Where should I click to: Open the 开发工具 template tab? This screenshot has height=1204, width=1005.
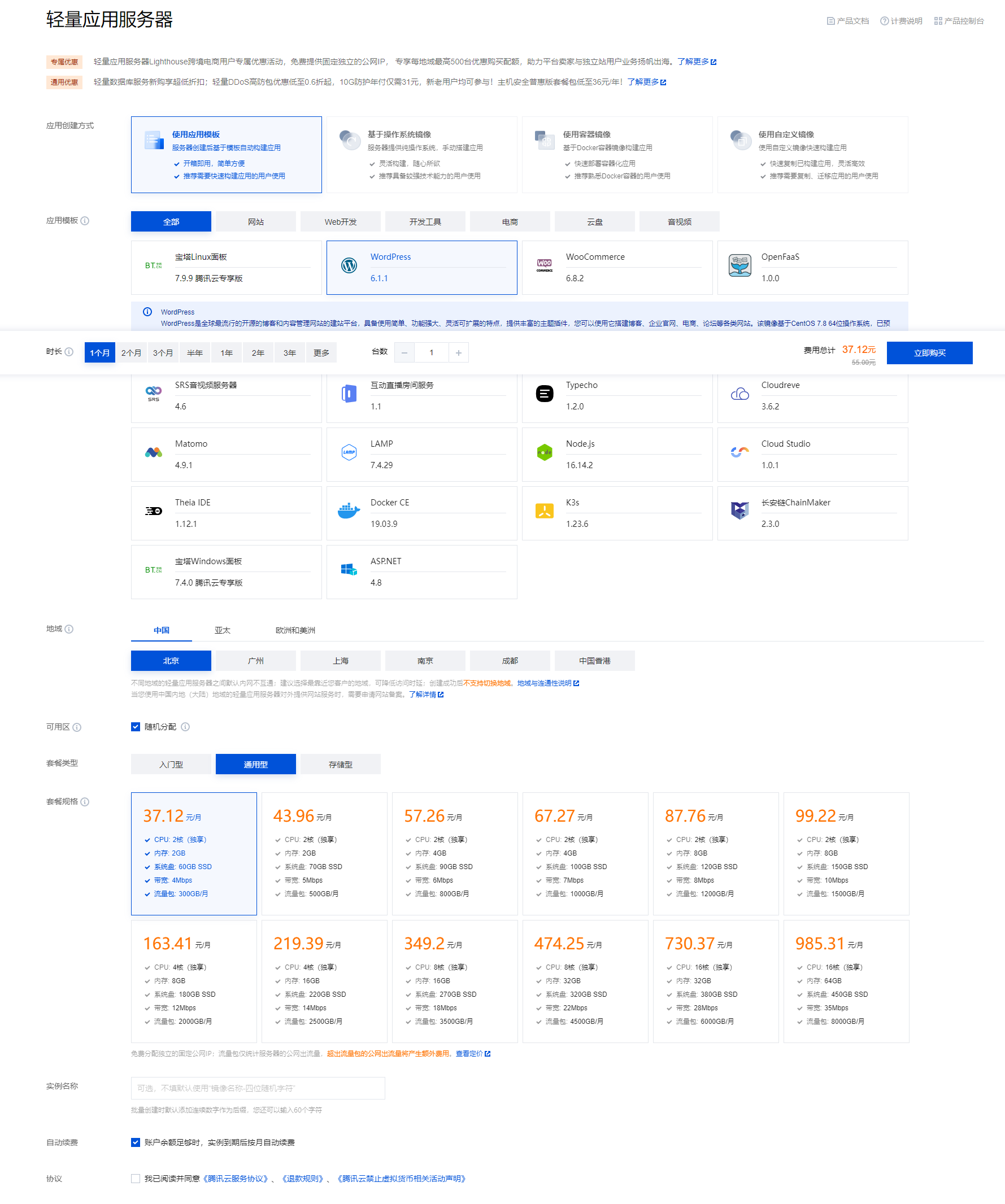click(x=425, y=221)
